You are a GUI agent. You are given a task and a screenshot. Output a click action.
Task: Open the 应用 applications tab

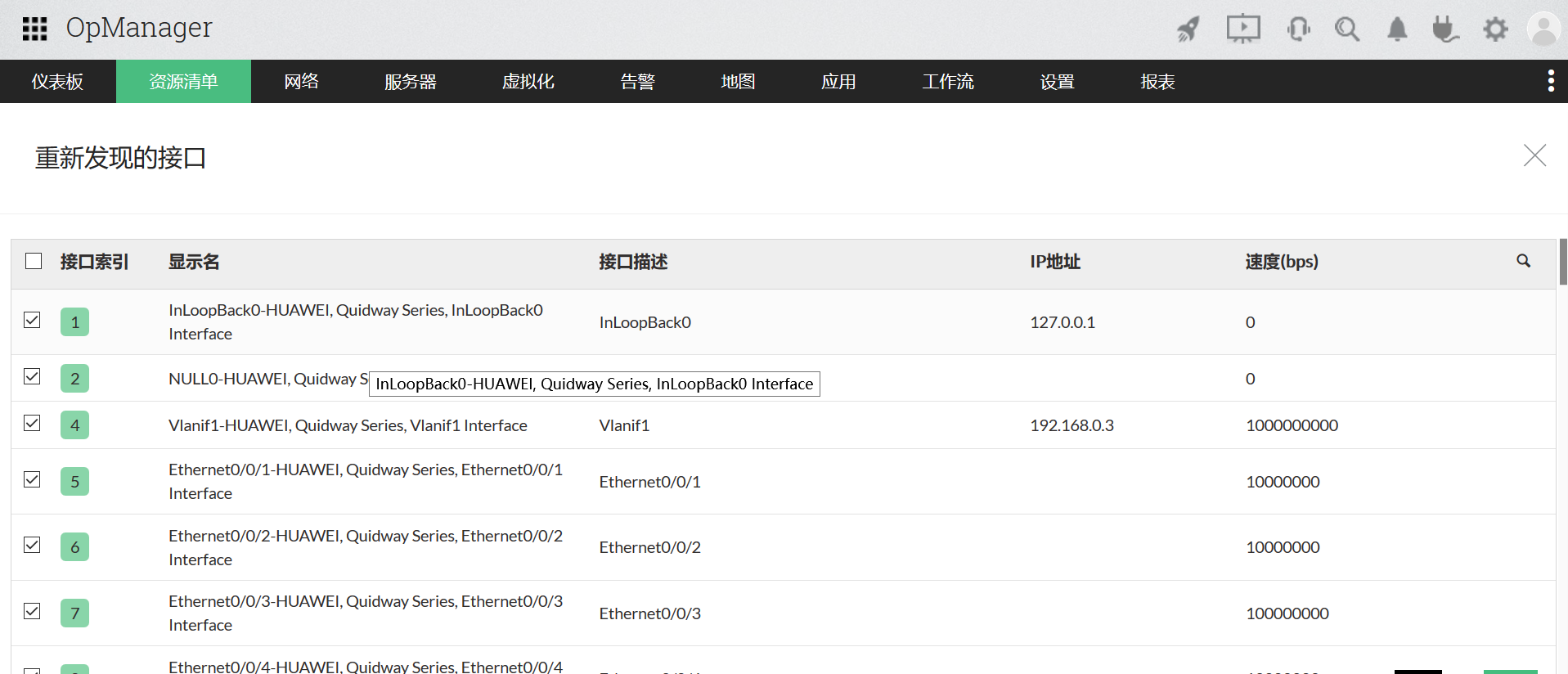(838, 81)
